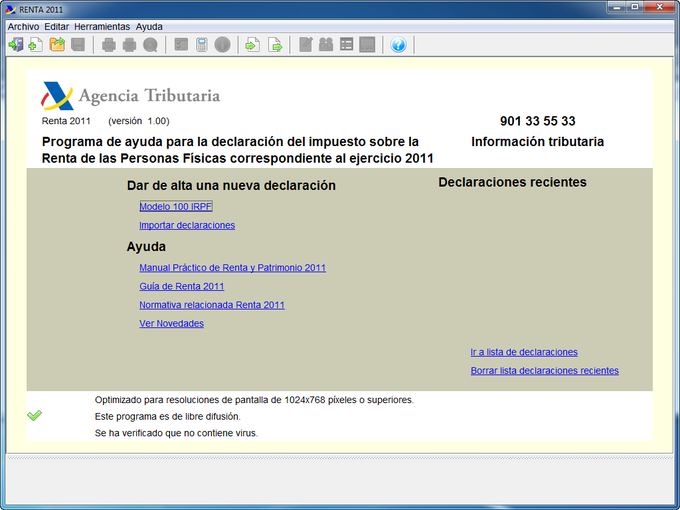
Task: Open help with the blue question mark icon
Action: pyautogui.click(x=398, y=45)
